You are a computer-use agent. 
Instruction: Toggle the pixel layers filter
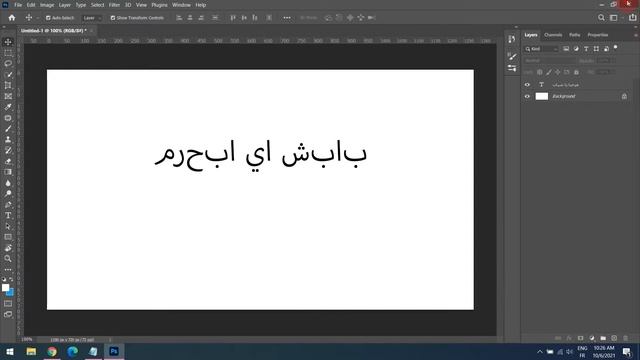pyautogui.click(x=566, y=49)
